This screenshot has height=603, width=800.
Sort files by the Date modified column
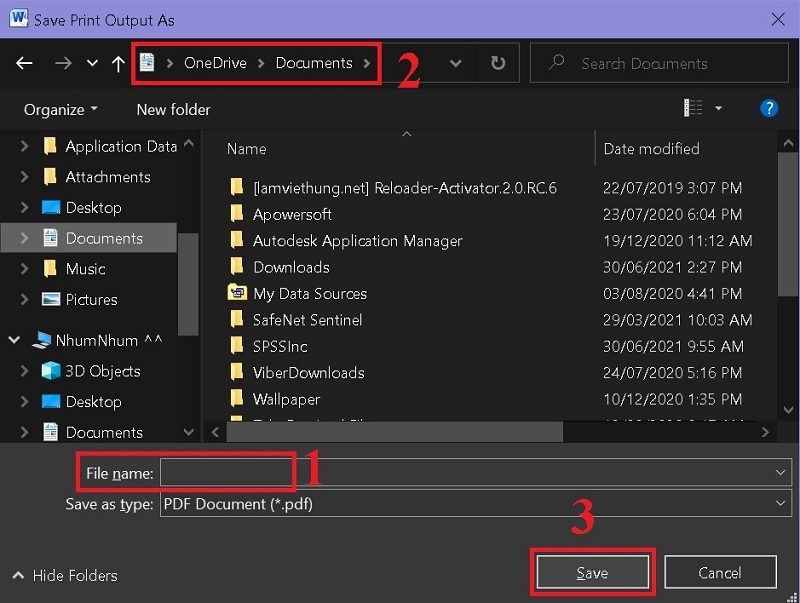pos(651,149)
